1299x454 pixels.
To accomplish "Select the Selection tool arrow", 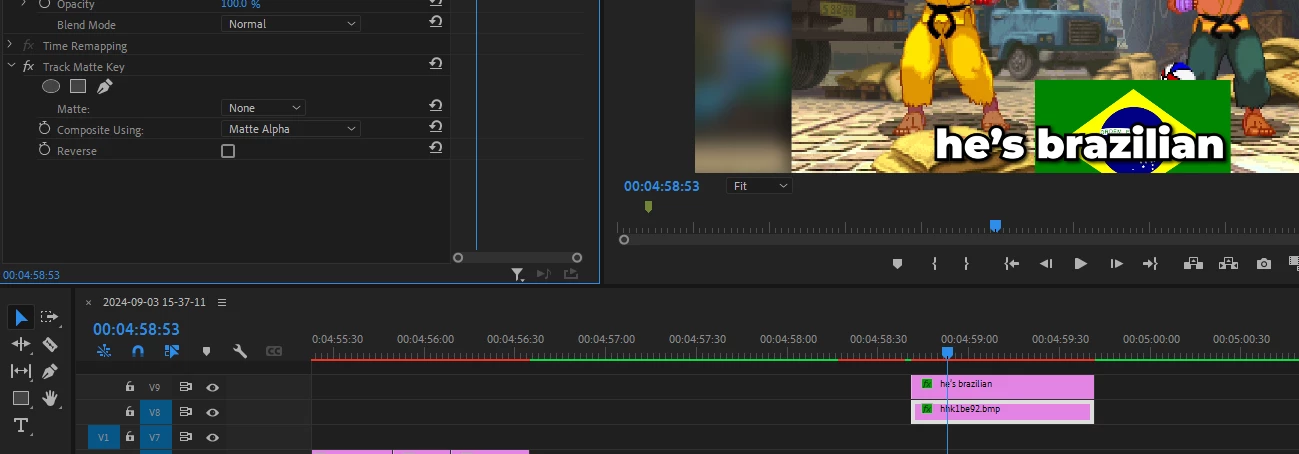I will (x=21, y=318).
